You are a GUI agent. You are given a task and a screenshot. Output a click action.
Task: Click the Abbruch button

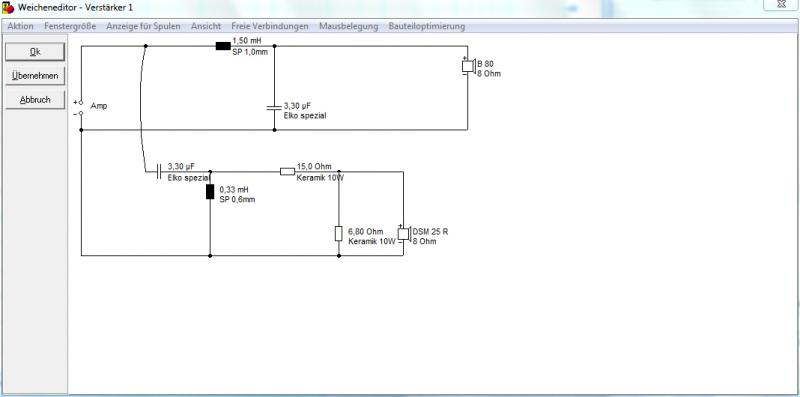click(x=35, y=100)
